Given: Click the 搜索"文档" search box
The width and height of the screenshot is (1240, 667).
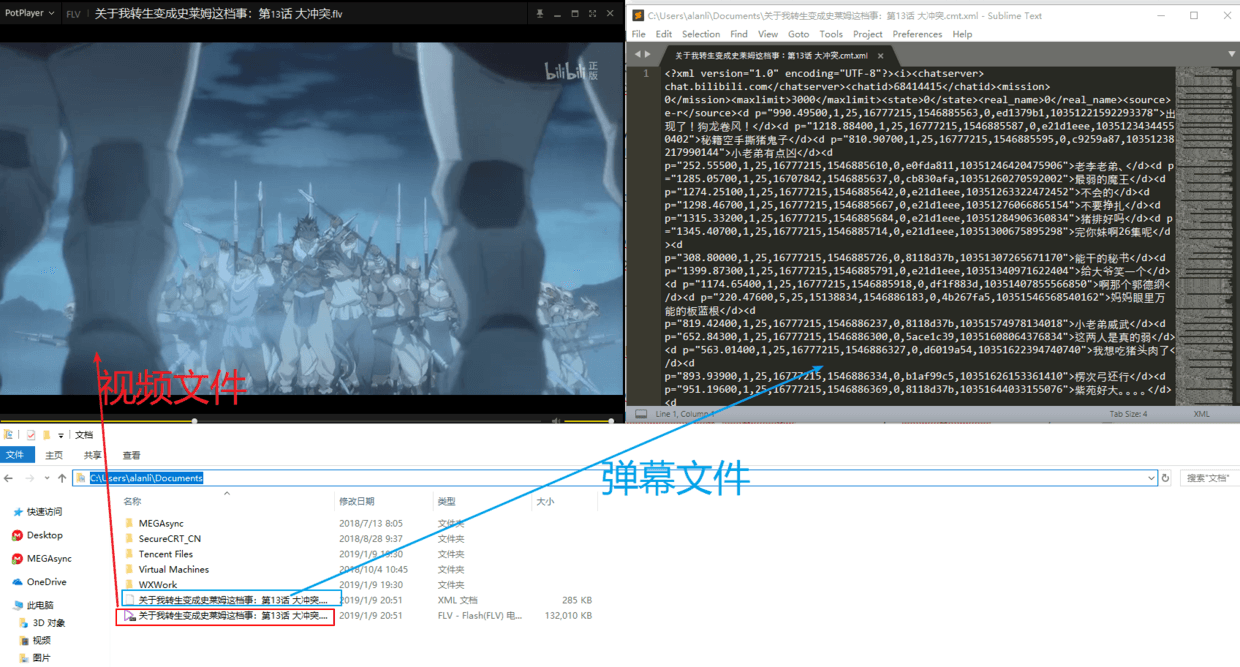Looking at the screenshot, I should (x=1209, y=478).
